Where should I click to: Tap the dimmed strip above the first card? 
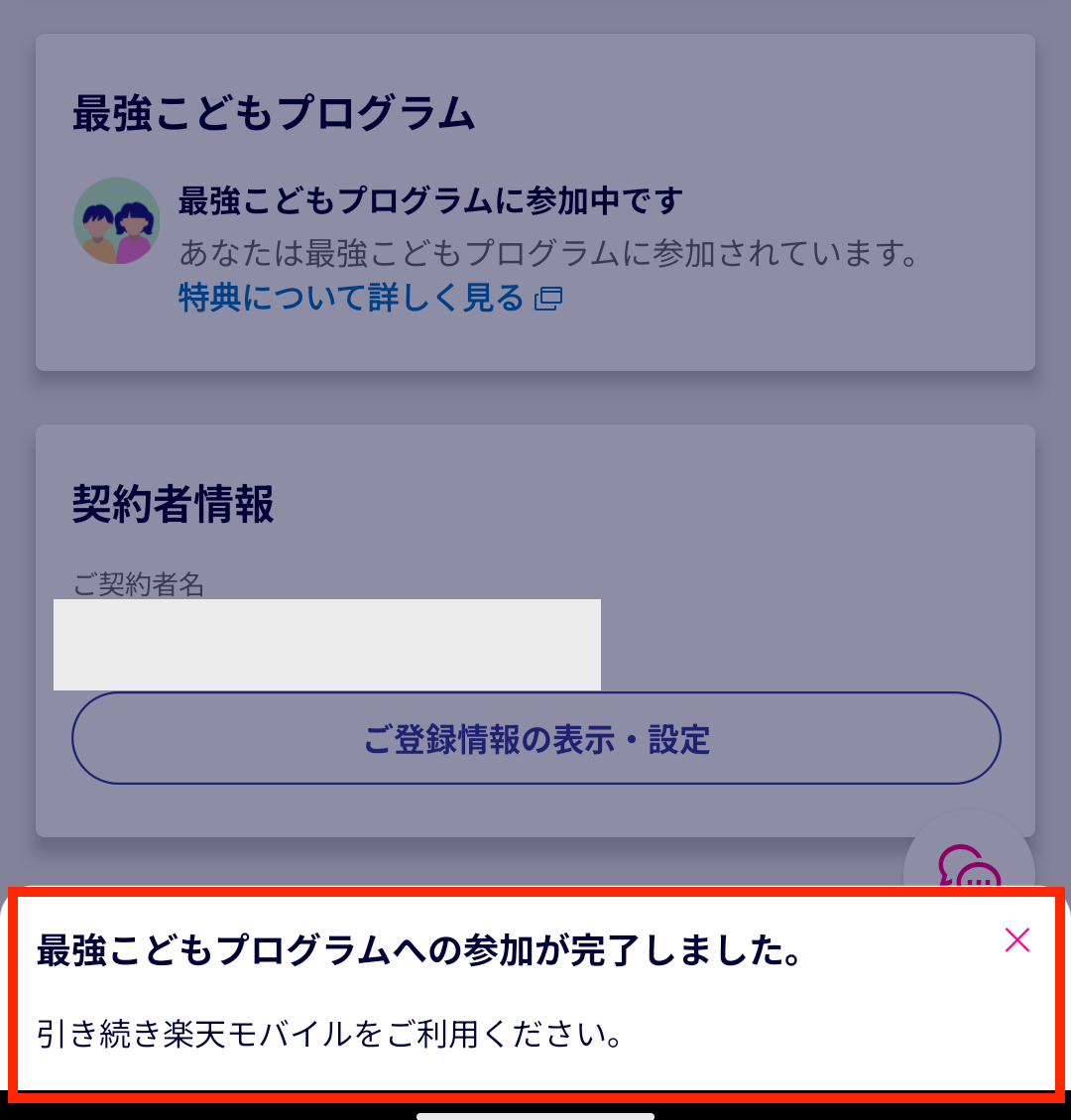(x=535, y=17)
